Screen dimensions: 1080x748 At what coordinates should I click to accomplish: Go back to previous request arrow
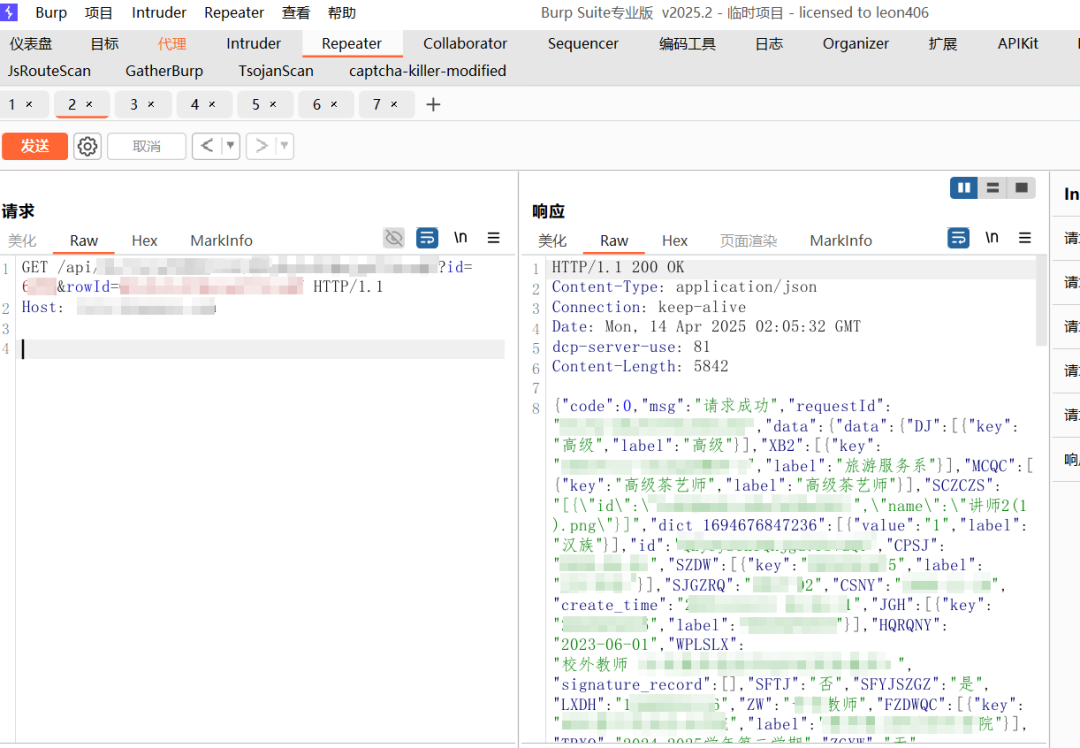[x=207, y=146]
